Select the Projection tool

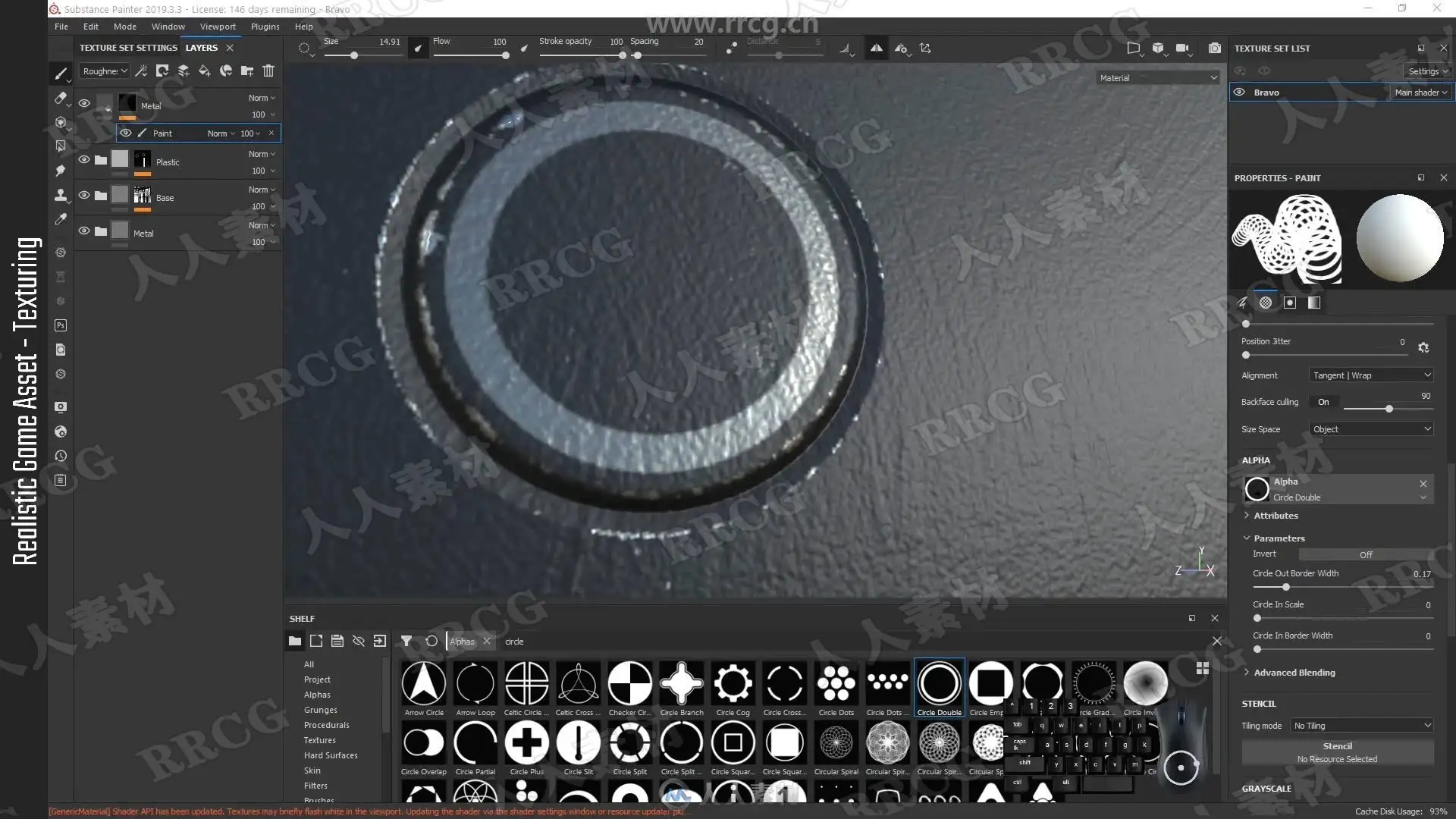61,122
